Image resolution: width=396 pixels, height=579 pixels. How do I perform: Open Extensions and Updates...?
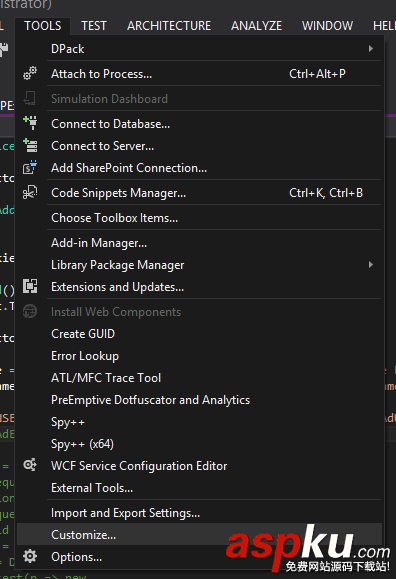pos(199,287)
